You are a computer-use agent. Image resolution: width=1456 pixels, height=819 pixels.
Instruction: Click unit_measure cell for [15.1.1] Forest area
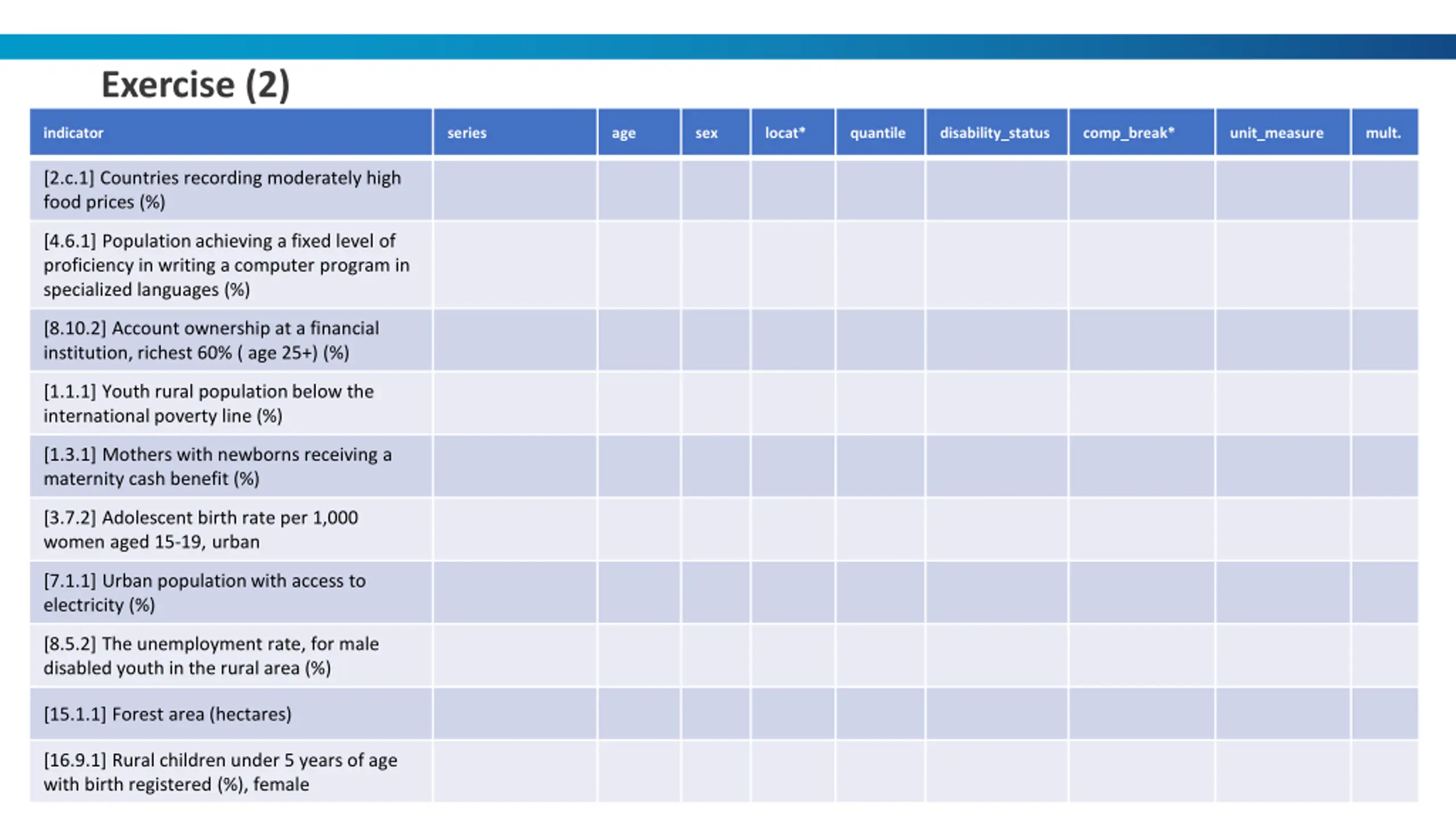[x=1283, y=714]
